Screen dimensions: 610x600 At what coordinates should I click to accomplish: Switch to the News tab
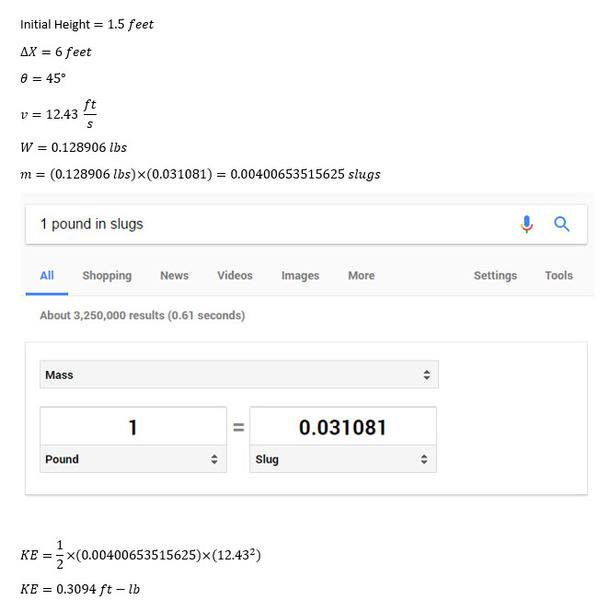pyautogui.click(x=174, y=275)
